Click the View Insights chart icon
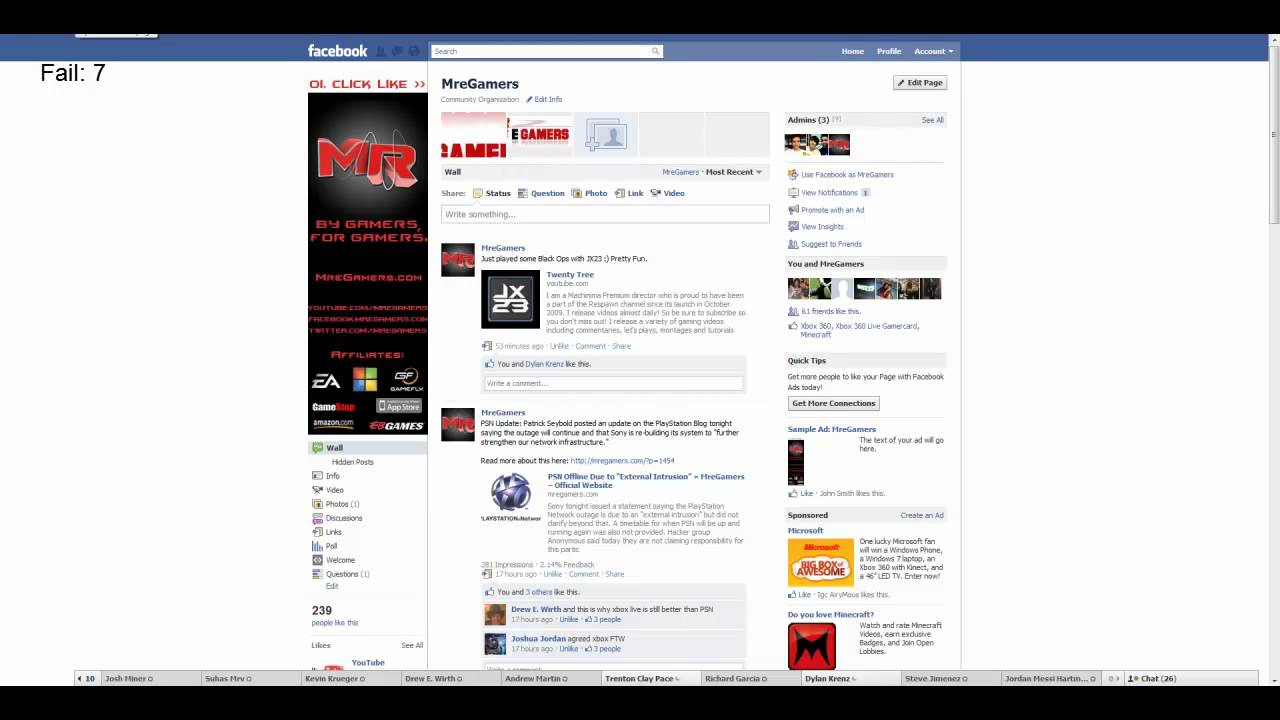1280x720 pixels. [x=793, y=227]
